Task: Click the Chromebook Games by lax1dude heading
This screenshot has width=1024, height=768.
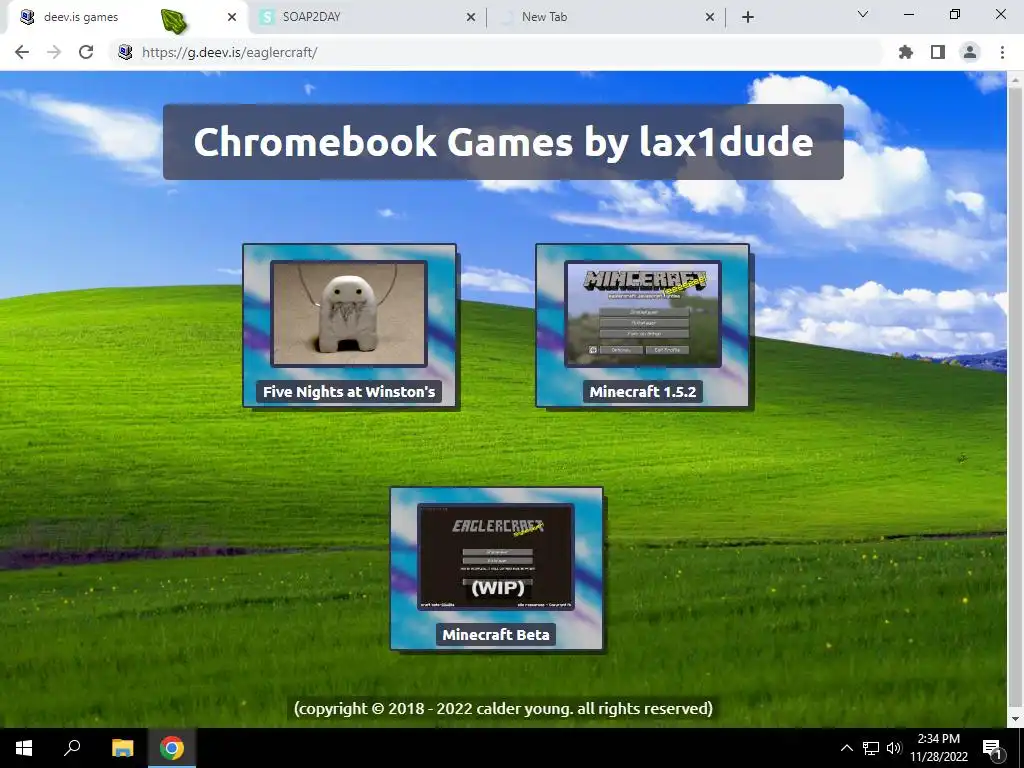Action: coord(503,142)
